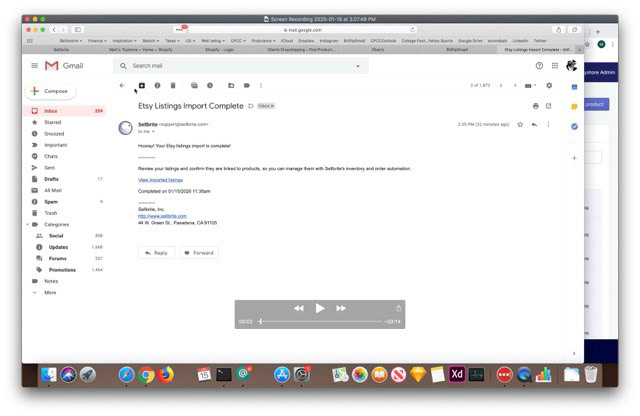
Task: Click the Search mail field
Action: click(241, 66)
